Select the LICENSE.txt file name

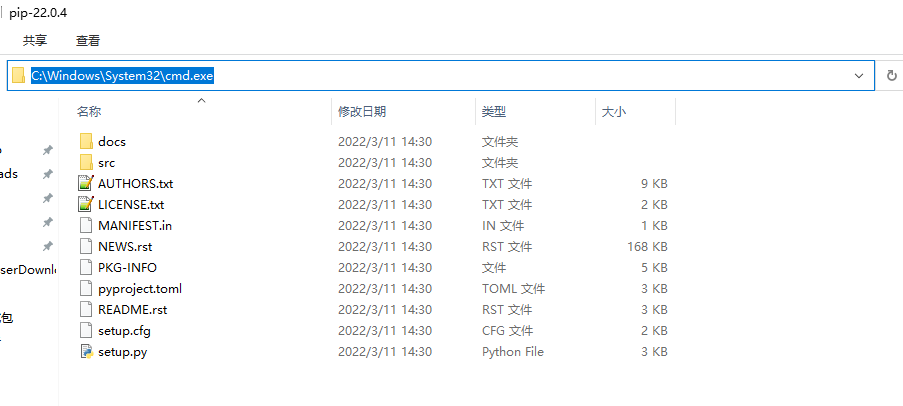click(131, 204)
